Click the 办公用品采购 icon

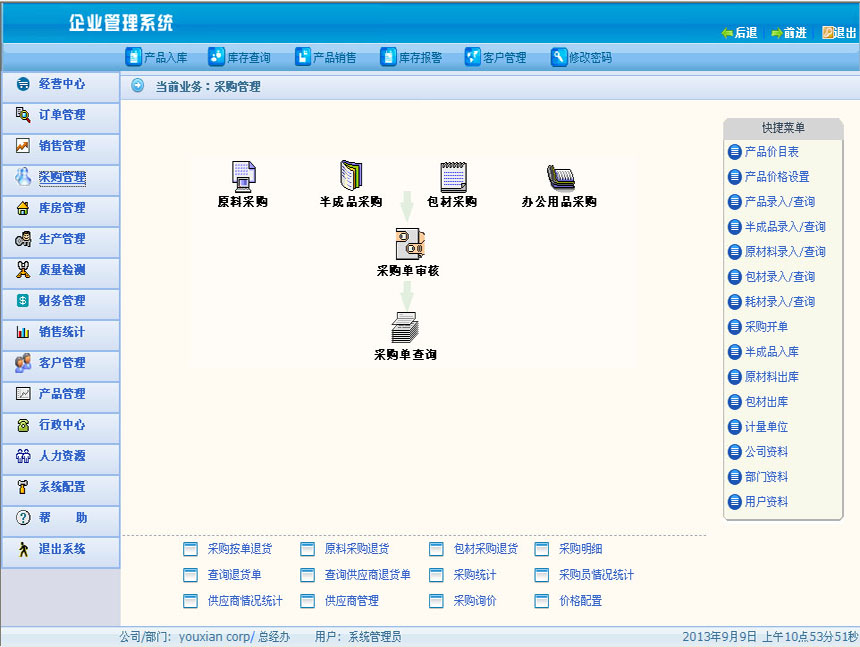[560, 178]
